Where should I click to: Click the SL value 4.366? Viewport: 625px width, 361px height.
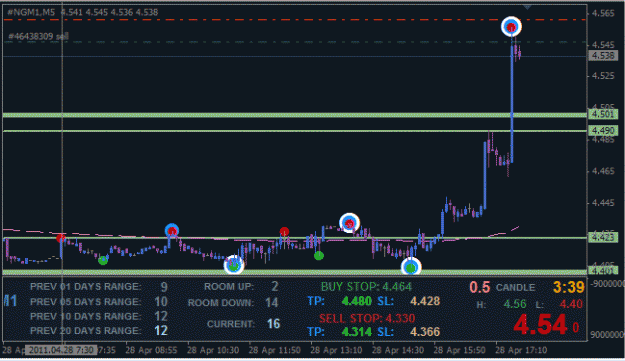coord(425,332)
